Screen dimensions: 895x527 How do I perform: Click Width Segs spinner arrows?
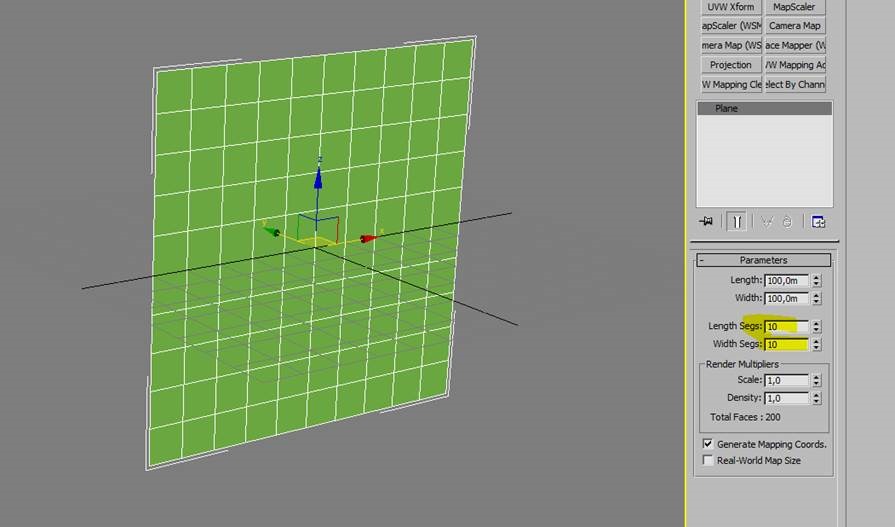816,344
